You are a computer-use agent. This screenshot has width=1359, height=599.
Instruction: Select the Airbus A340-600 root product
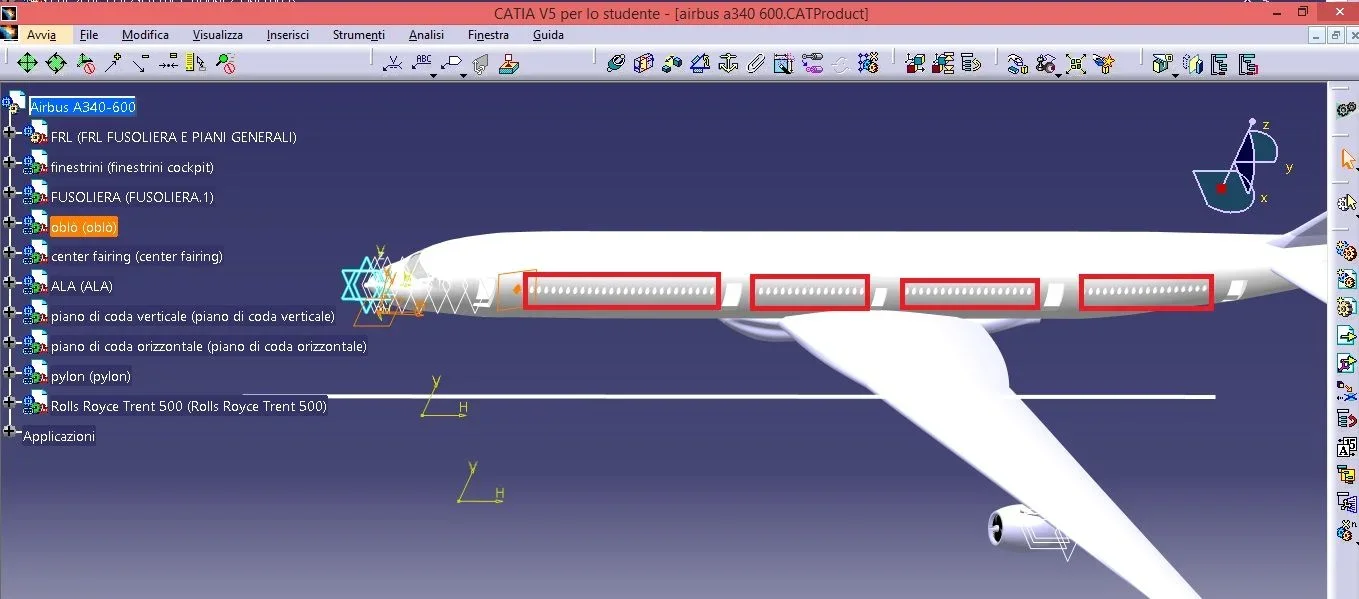83,107
